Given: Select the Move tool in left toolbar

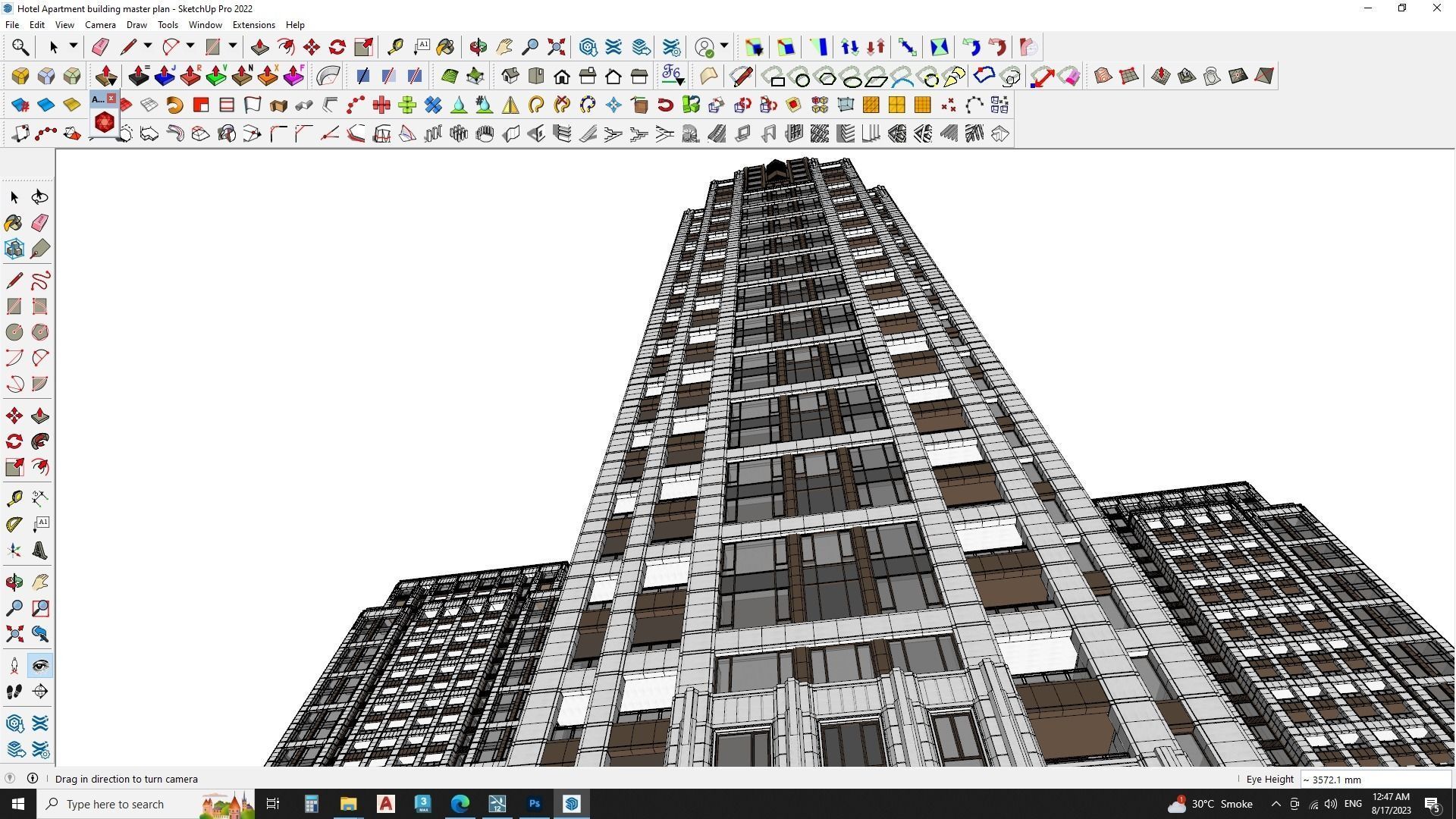Looking at the screenshot, I should 14,416.
